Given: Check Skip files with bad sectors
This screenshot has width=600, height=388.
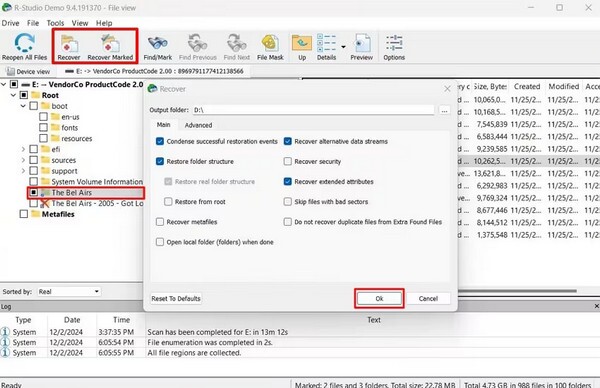Looking at the screenshot, I should pos(288,202).
